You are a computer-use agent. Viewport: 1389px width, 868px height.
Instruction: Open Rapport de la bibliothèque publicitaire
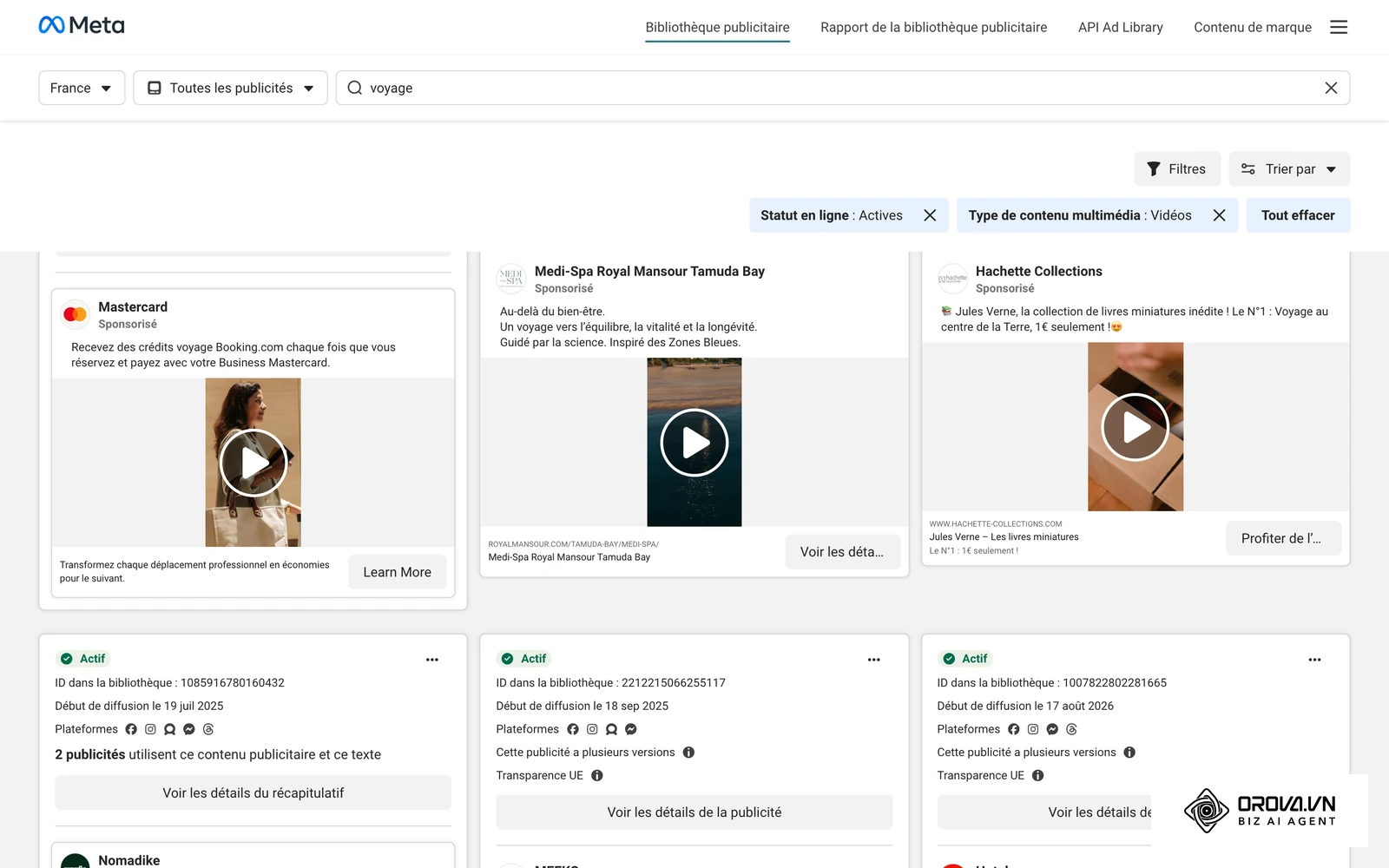click(x=933, y=27)
